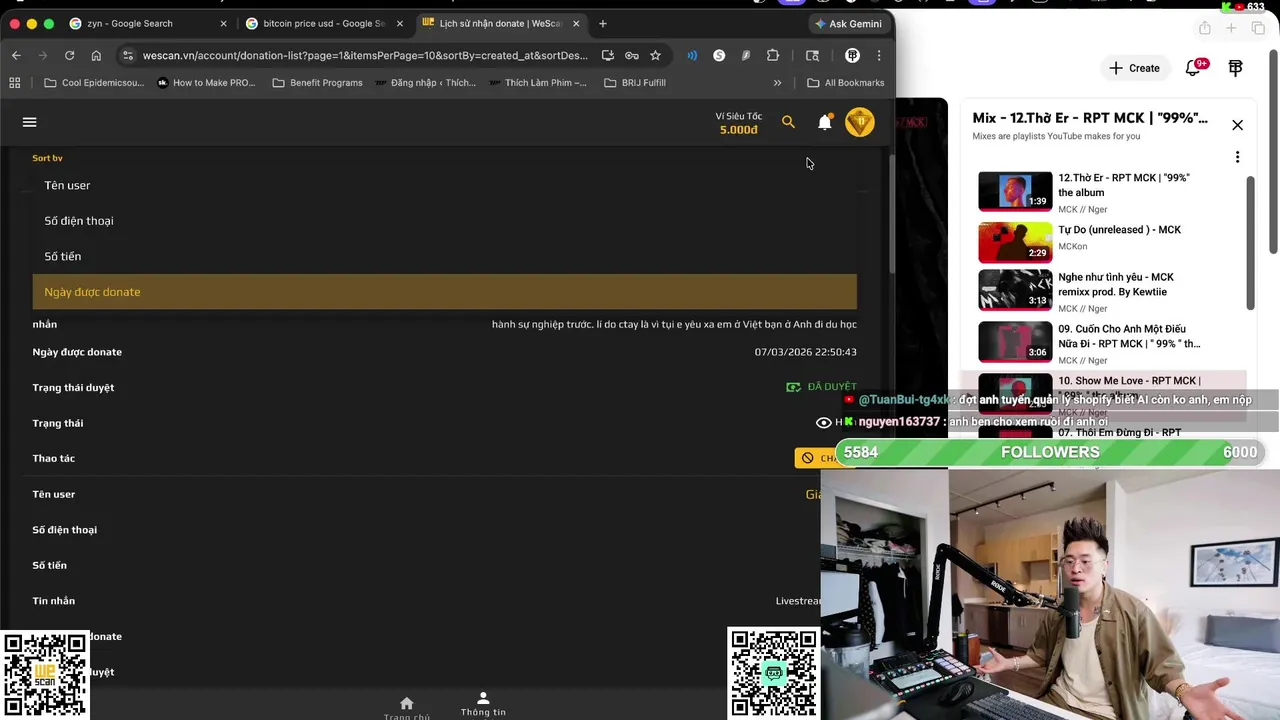1280x720 pixels.
Task: Play 12.Thờ Er - RPT MCK thumbnail
Action: click(x=1015, y=192)
